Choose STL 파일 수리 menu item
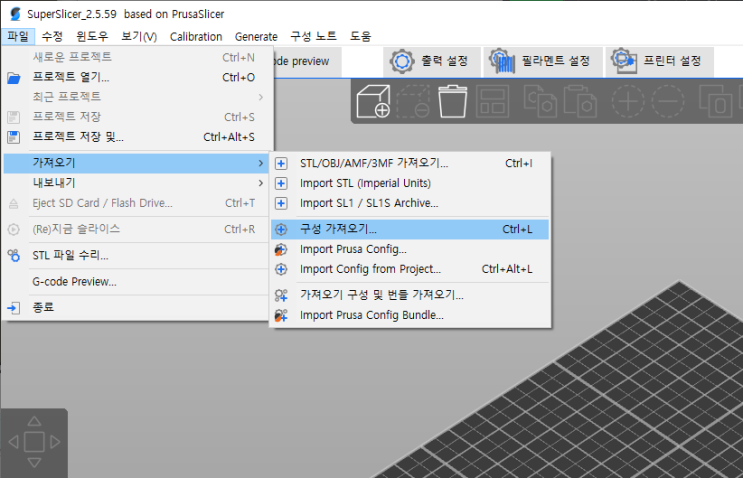 [70, 255]
